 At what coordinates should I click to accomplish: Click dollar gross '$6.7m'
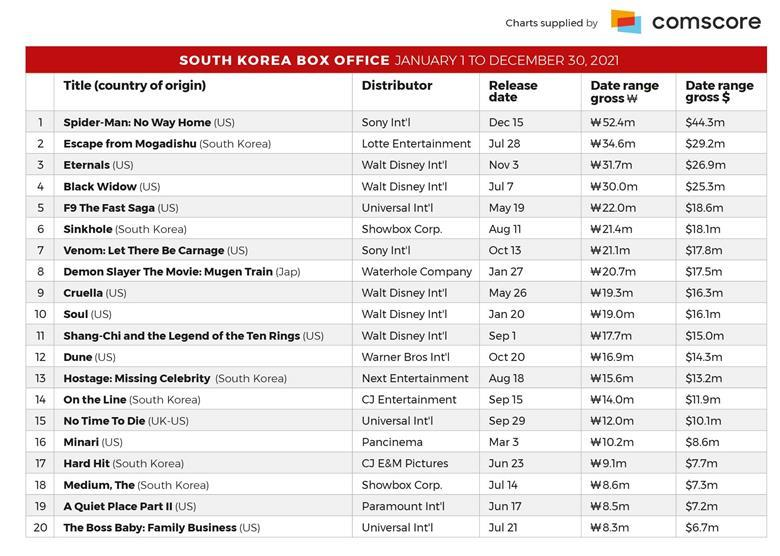(x=702, y=528)
